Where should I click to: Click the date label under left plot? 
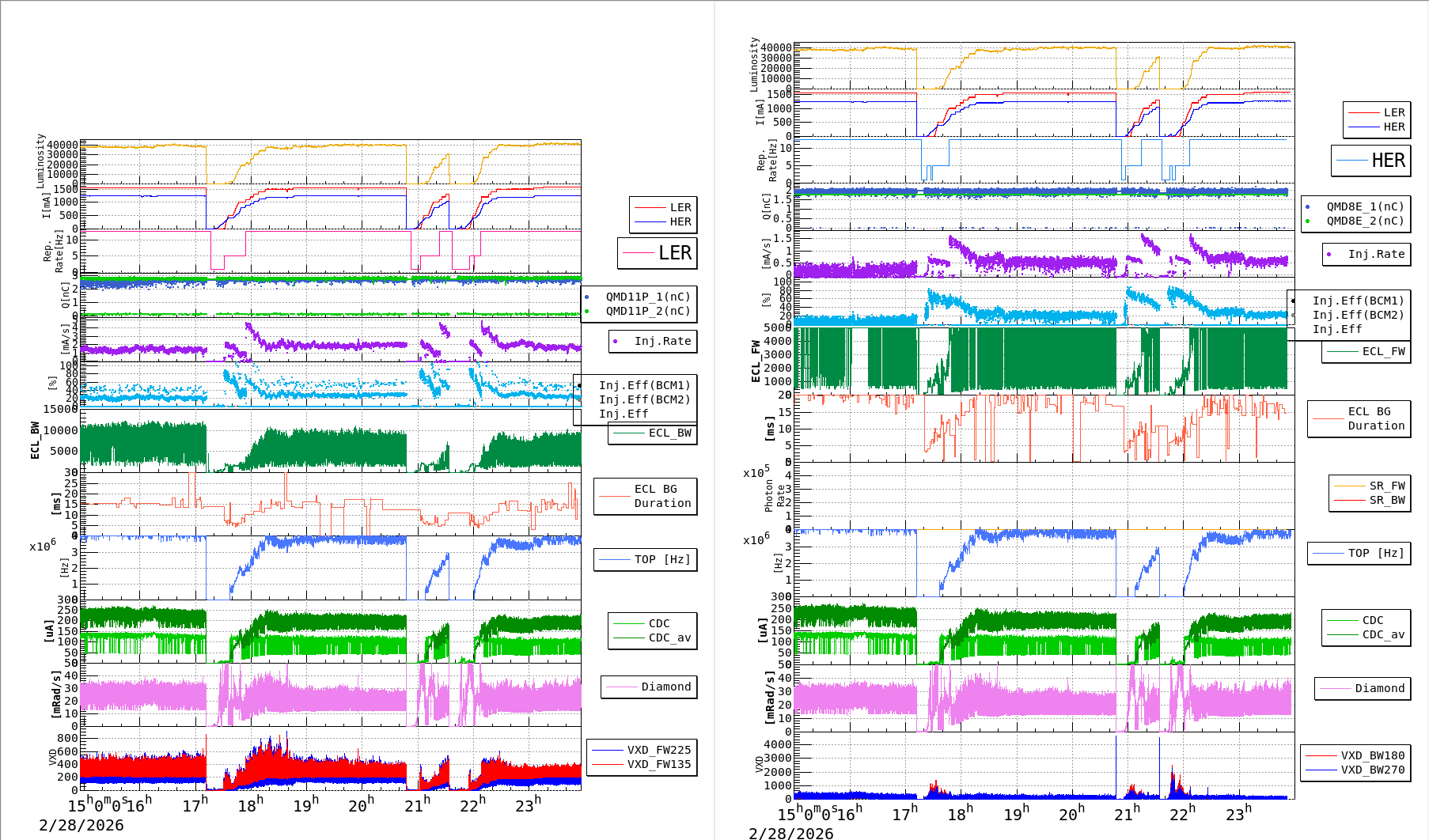[x=81, y=825]
